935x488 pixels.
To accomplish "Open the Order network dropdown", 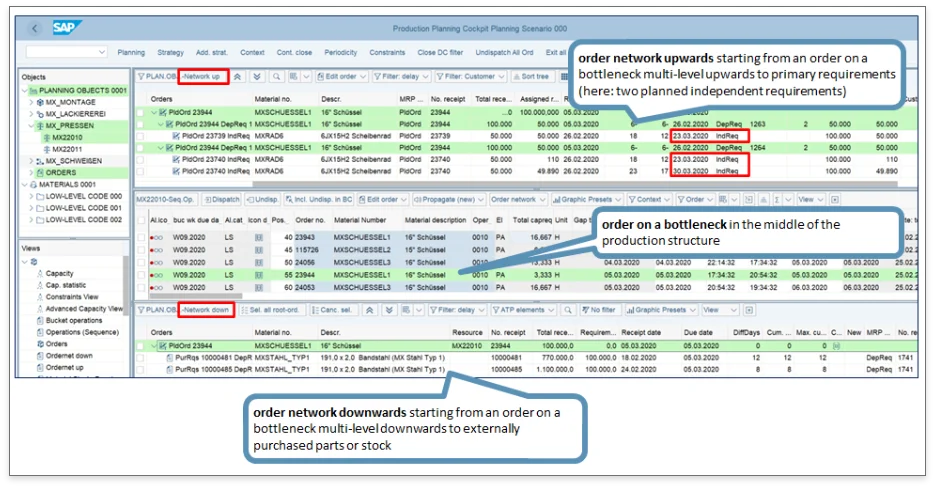I will click(x=518, y=199).
